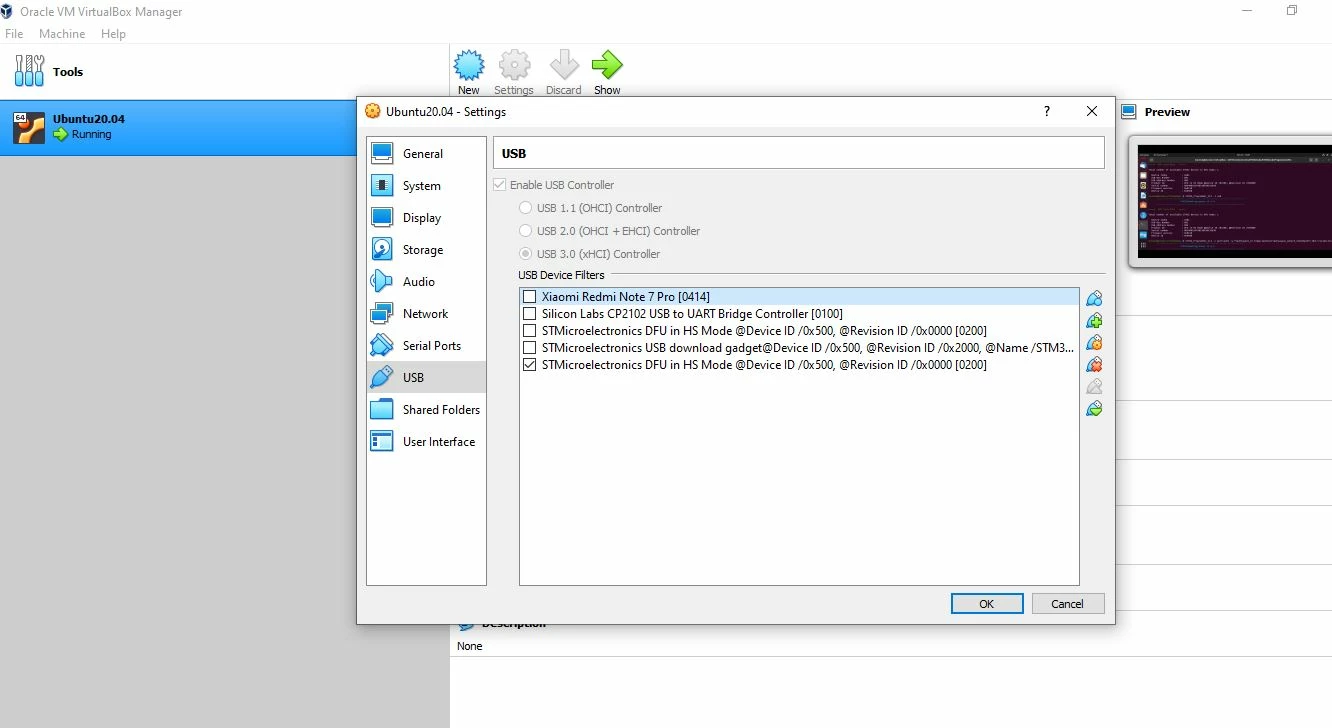Open the Shared Folders settings category

(426, 410)
